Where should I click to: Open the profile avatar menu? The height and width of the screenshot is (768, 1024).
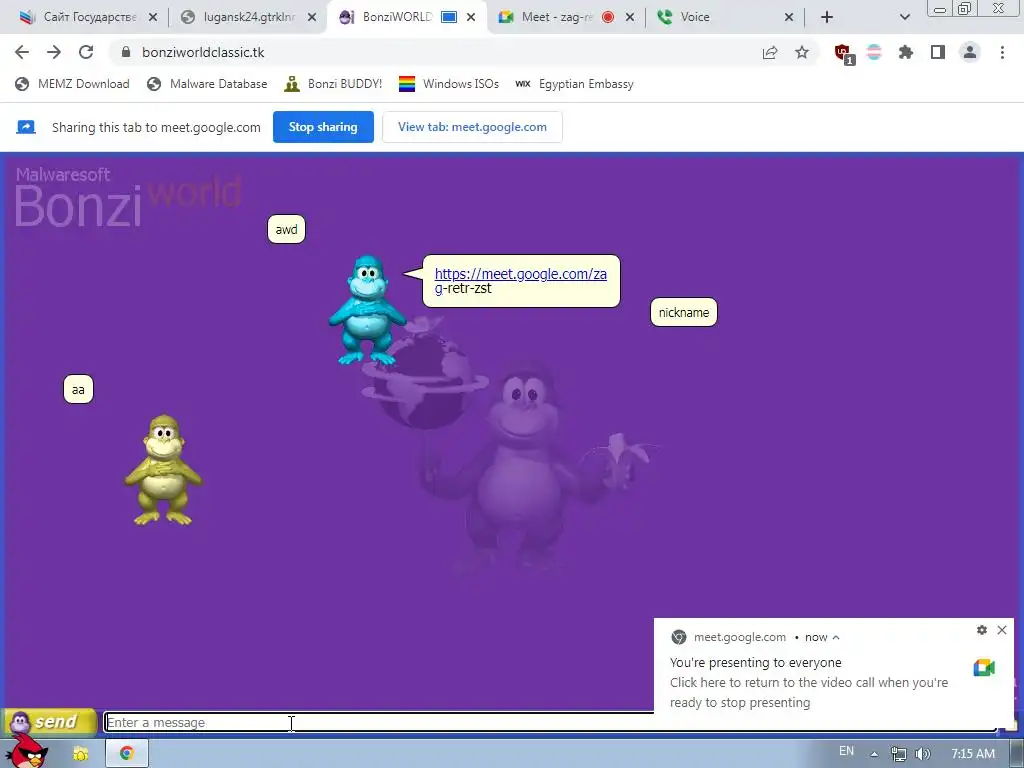970,52
